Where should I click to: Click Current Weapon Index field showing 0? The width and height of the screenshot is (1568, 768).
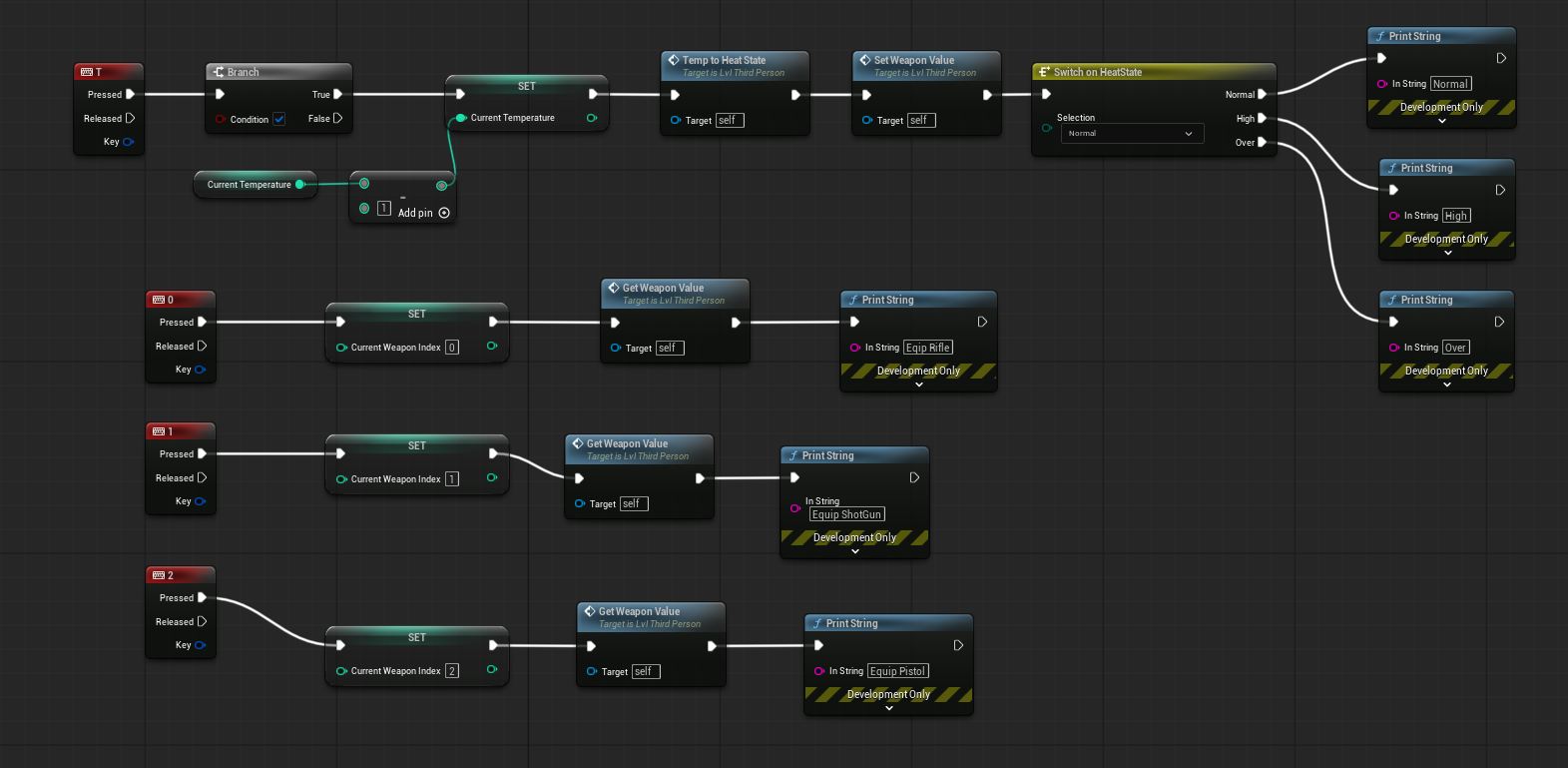point(452,348)
